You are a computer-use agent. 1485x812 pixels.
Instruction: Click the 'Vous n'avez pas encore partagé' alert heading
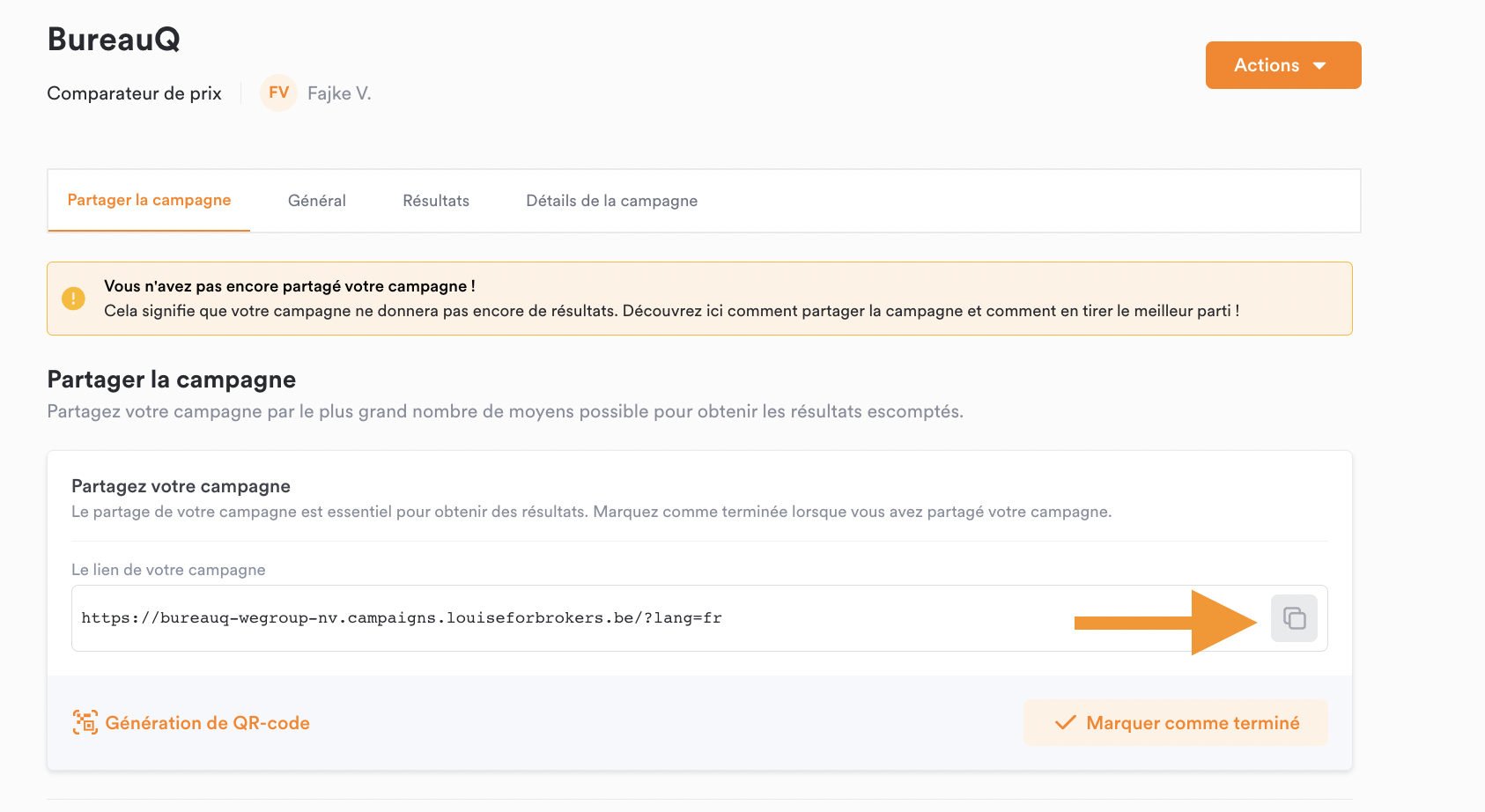pos(290,286)
